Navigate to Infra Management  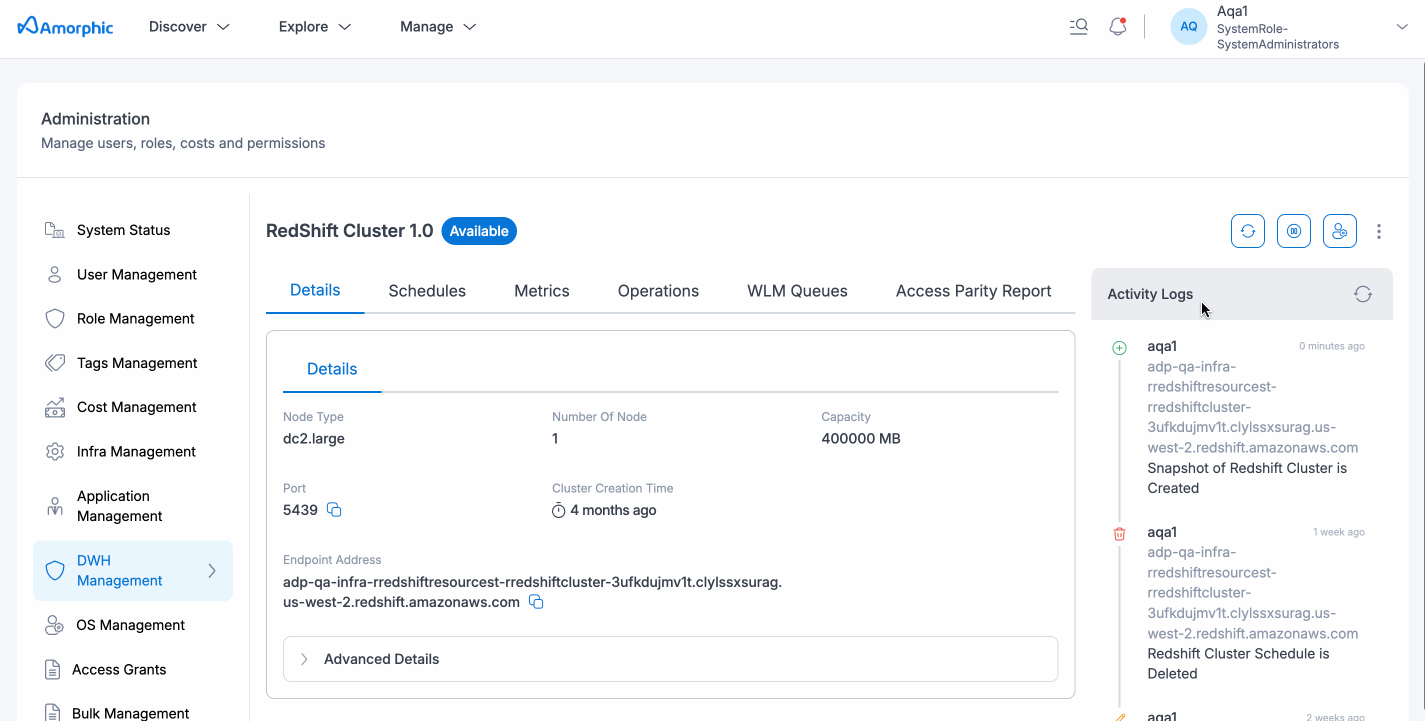pos(136,451)
